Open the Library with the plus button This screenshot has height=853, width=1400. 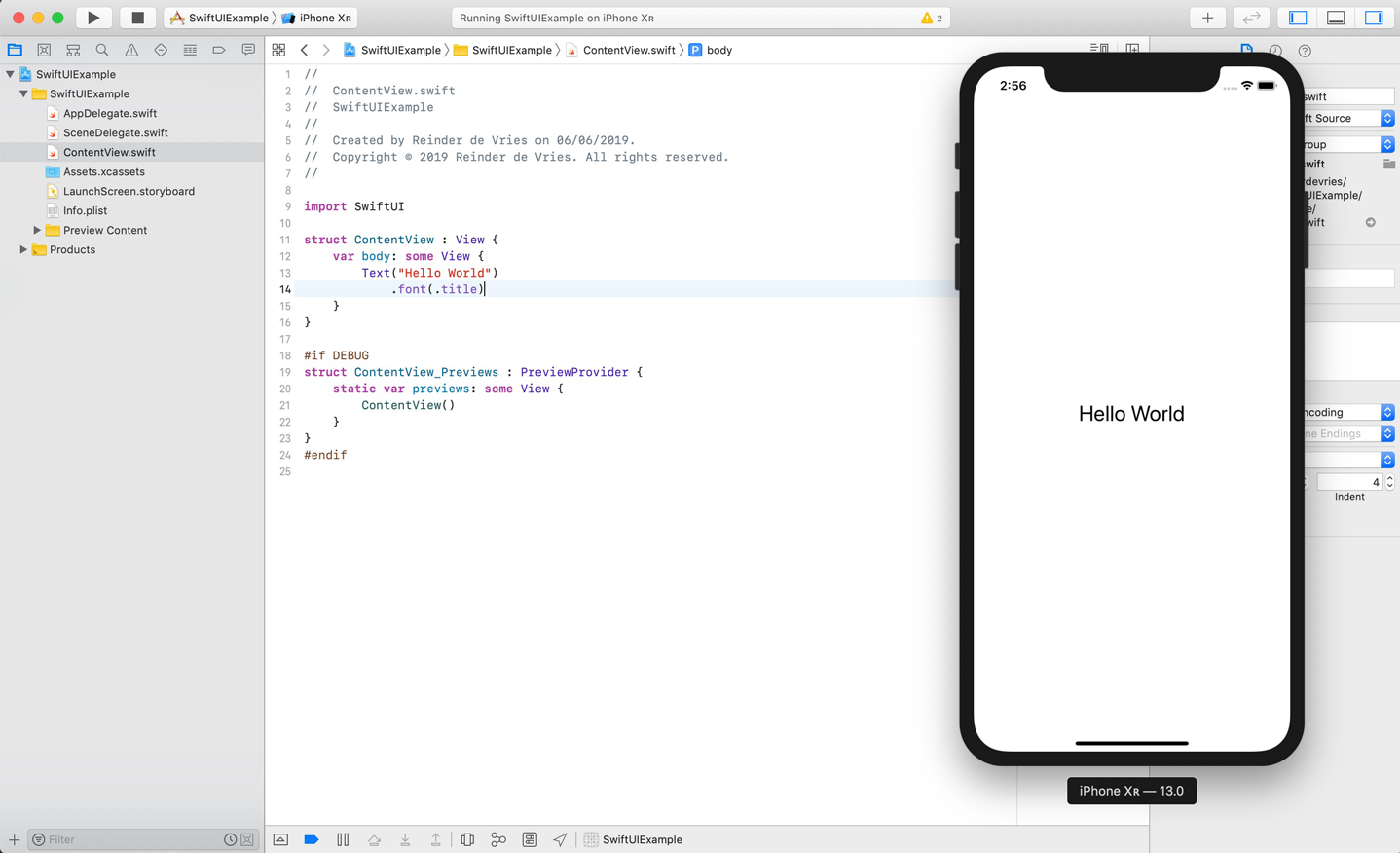(1207, 18)
